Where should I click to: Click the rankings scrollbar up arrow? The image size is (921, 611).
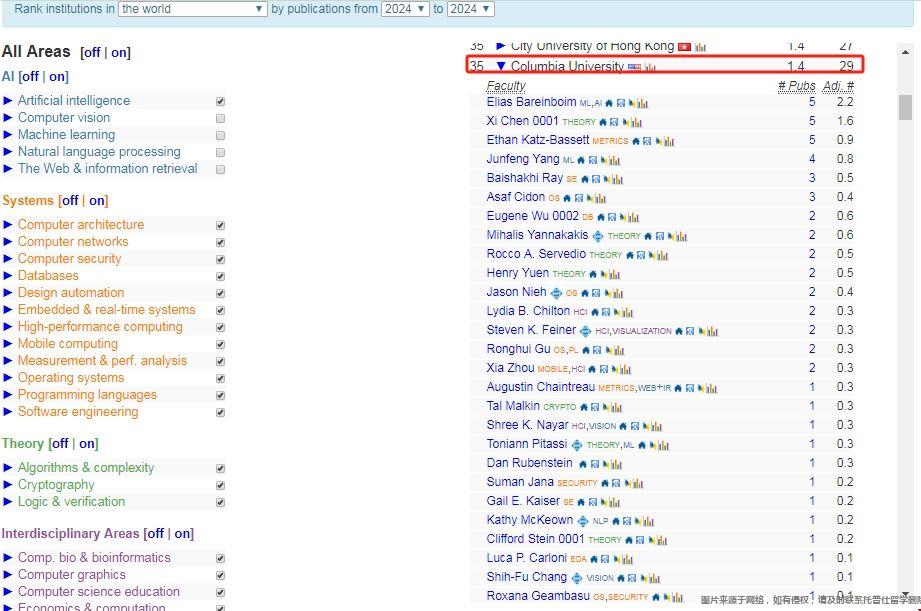[905, 52]
